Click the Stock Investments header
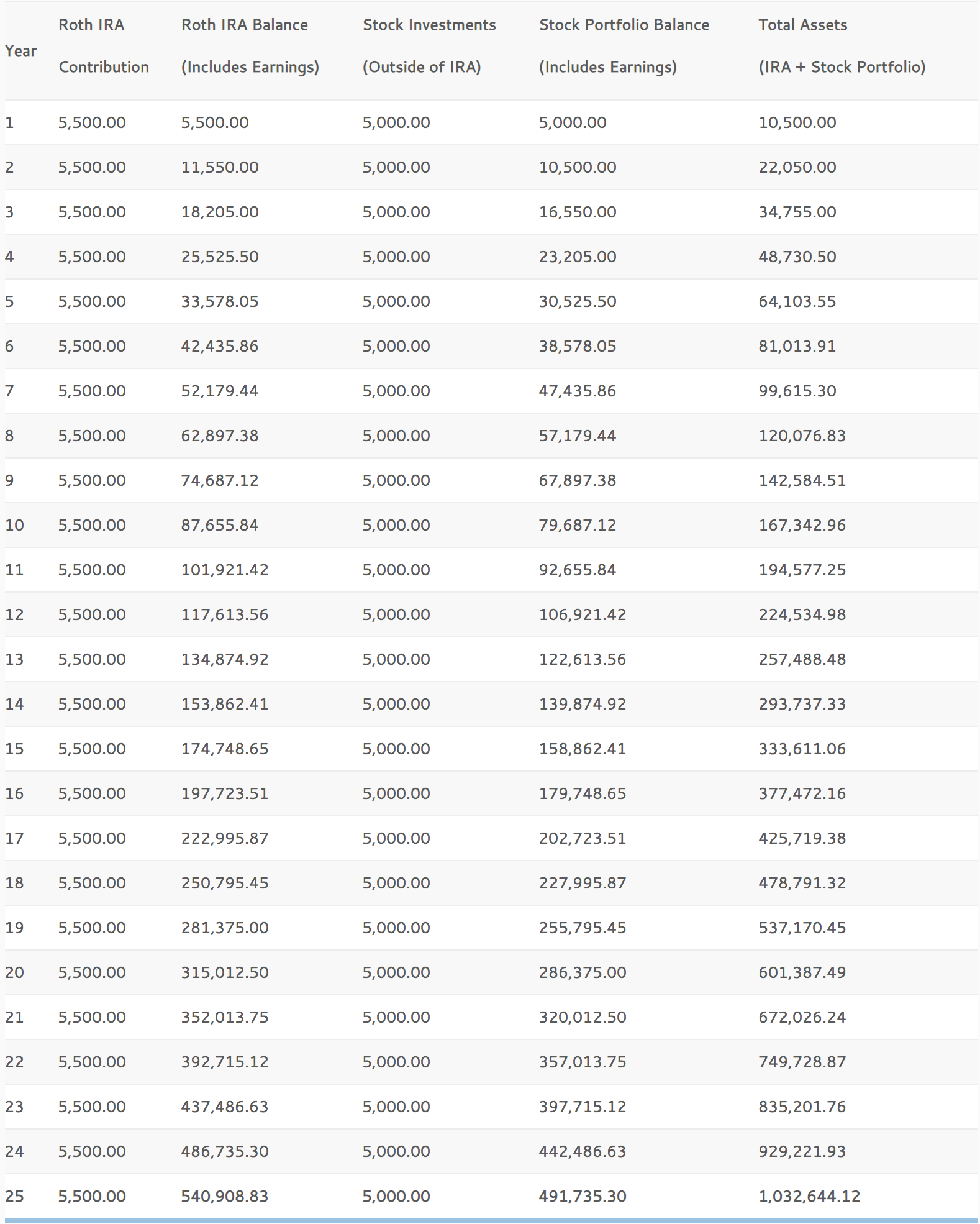 (x=429, y=46)
